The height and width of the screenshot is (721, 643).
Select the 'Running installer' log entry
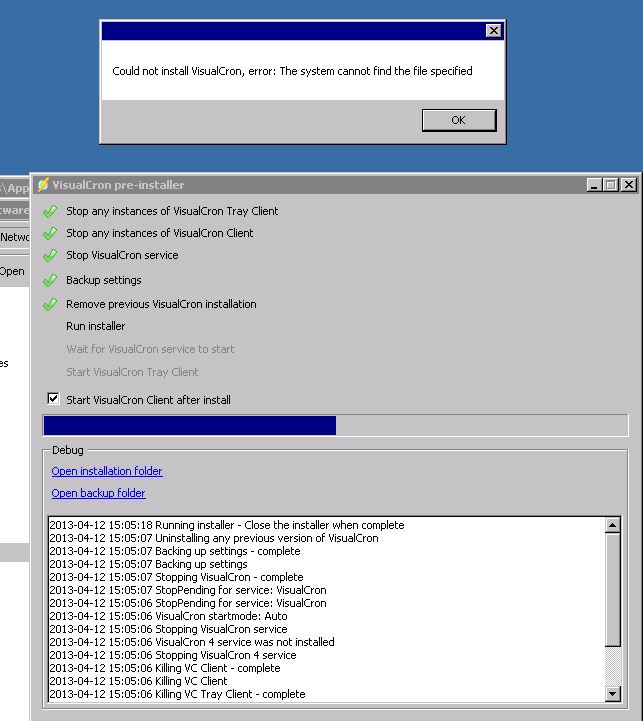click(226, 525)
